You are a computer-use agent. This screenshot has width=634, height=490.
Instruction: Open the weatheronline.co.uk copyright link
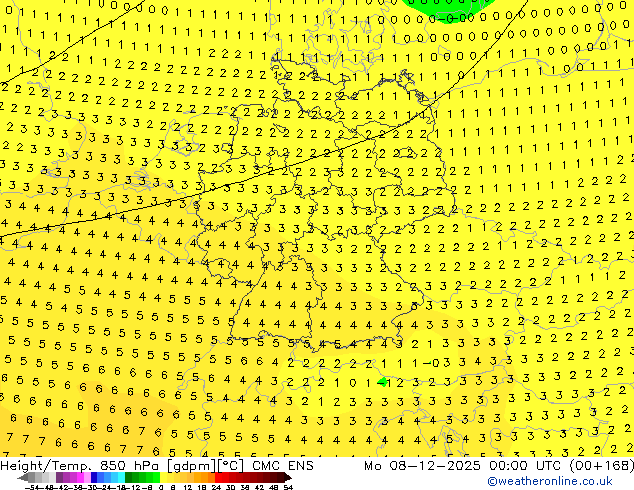550,481
